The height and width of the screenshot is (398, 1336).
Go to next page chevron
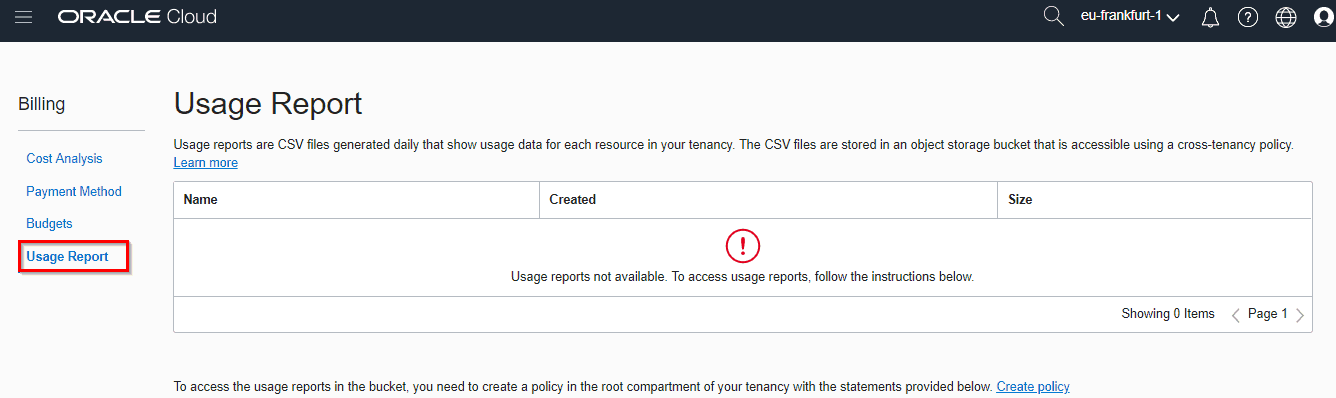pos(1300,315)
